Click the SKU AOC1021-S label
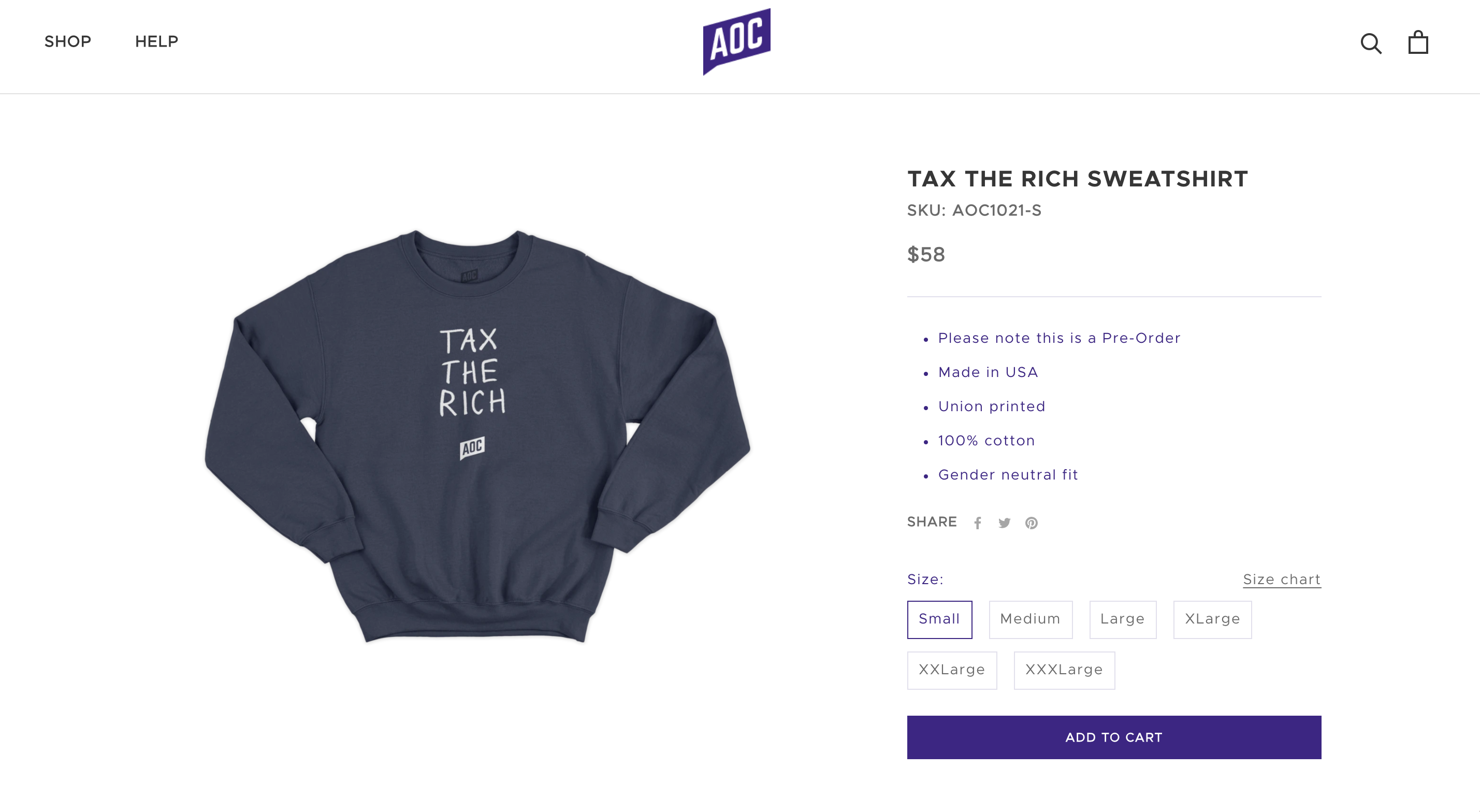The width and height of the screenshot is (1480, 812). 974,210
